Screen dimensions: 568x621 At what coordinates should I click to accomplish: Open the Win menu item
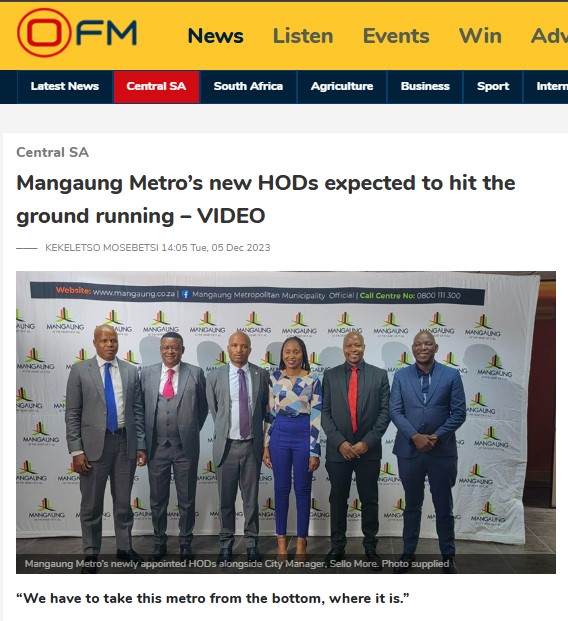pos(480,36)
